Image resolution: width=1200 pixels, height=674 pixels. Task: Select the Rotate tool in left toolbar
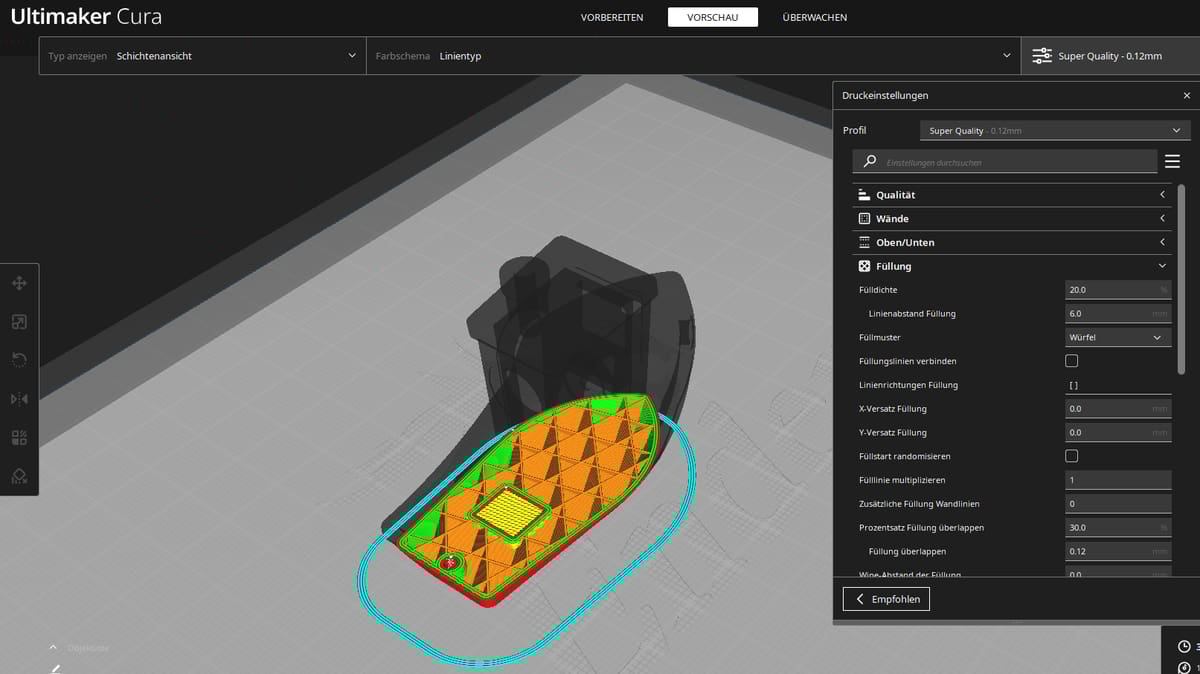click(19, 360)
